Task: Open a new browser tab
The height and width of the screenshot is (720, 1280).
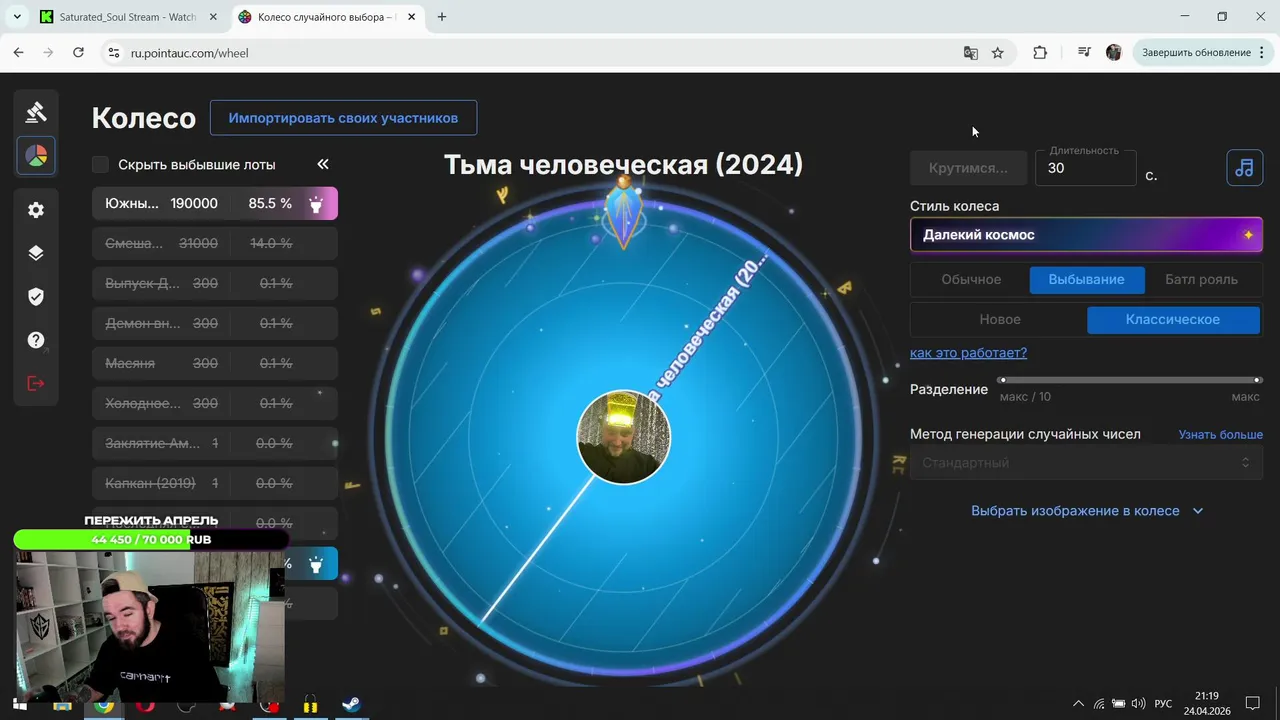Action: click(442, 17)
